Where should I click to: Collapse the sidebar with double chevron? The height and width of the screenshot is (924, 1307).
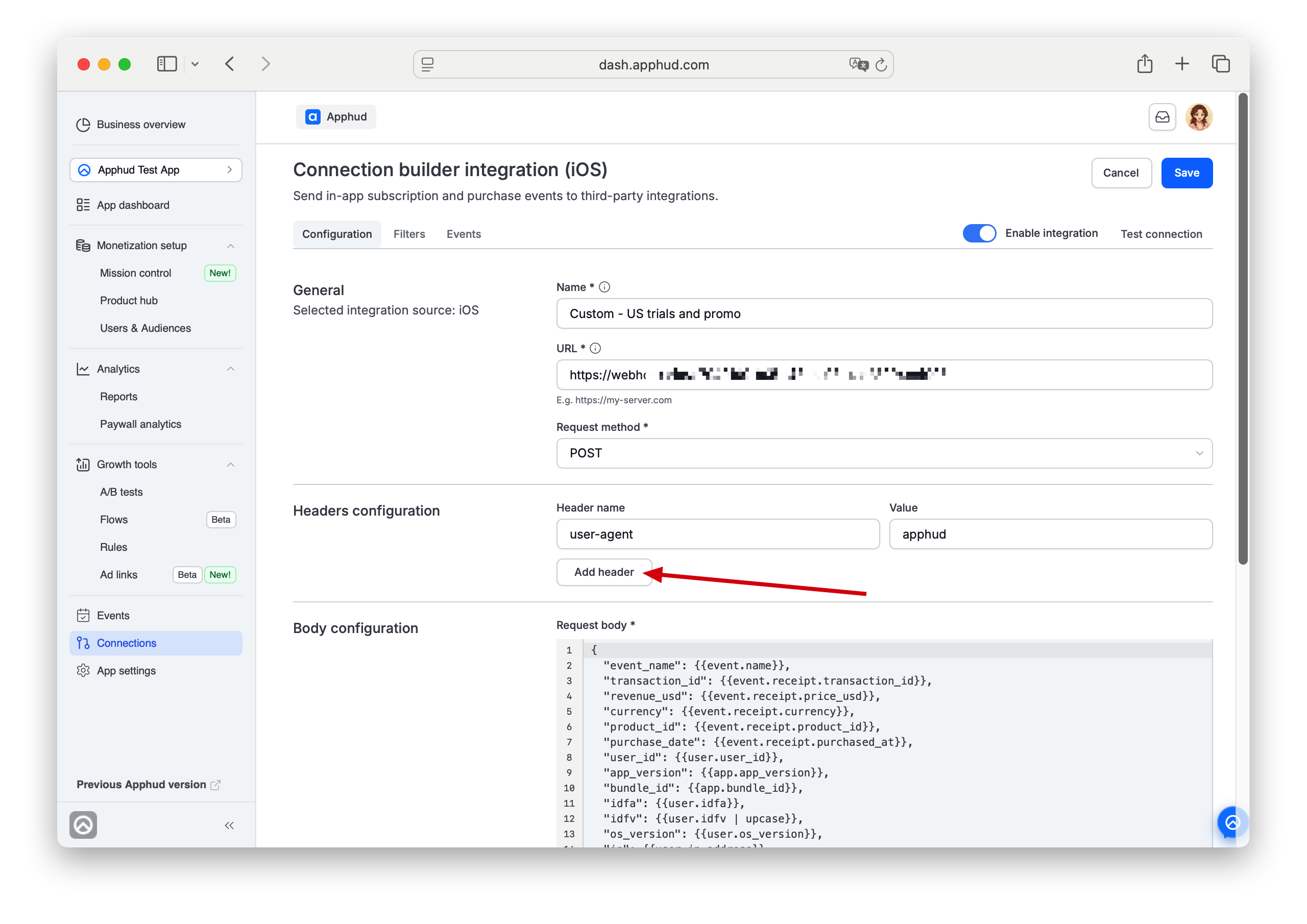(229, 825)
